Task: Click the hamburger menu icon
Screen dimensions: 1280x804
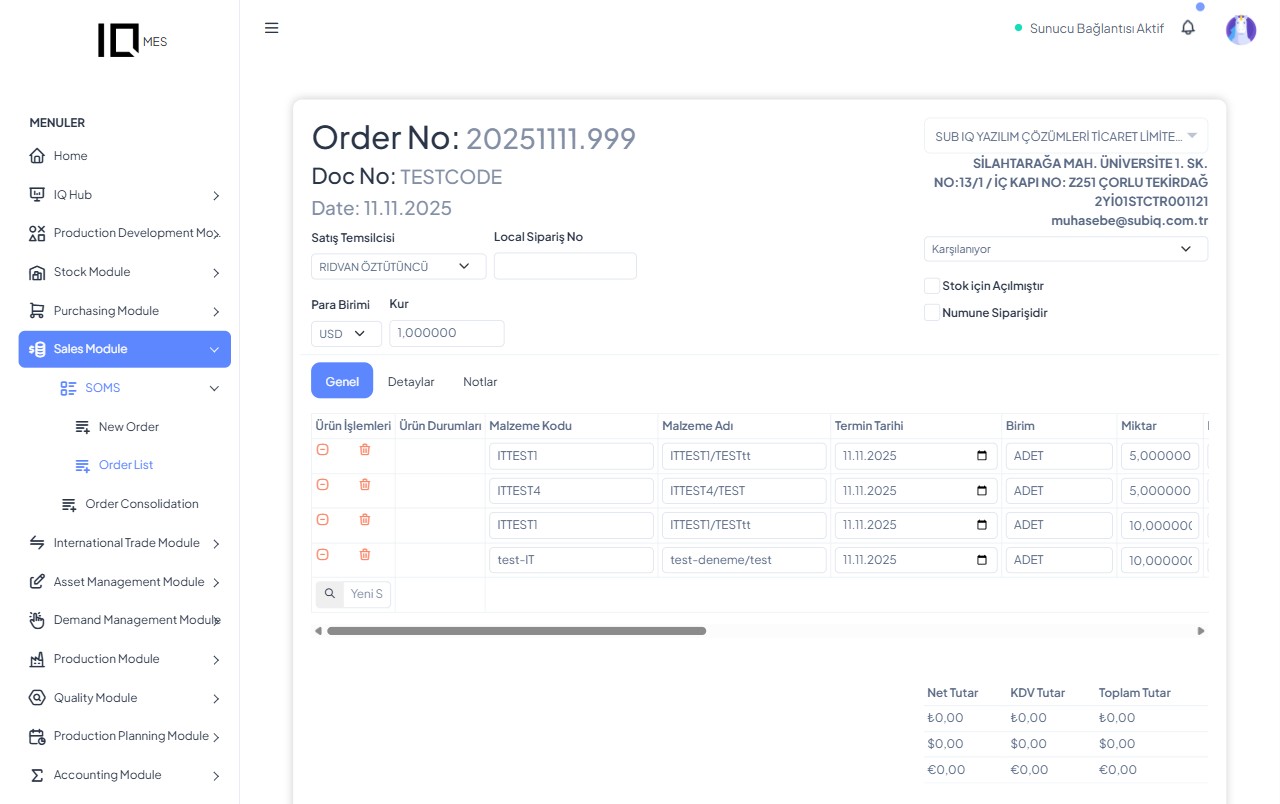Action: tap(271, 28)
